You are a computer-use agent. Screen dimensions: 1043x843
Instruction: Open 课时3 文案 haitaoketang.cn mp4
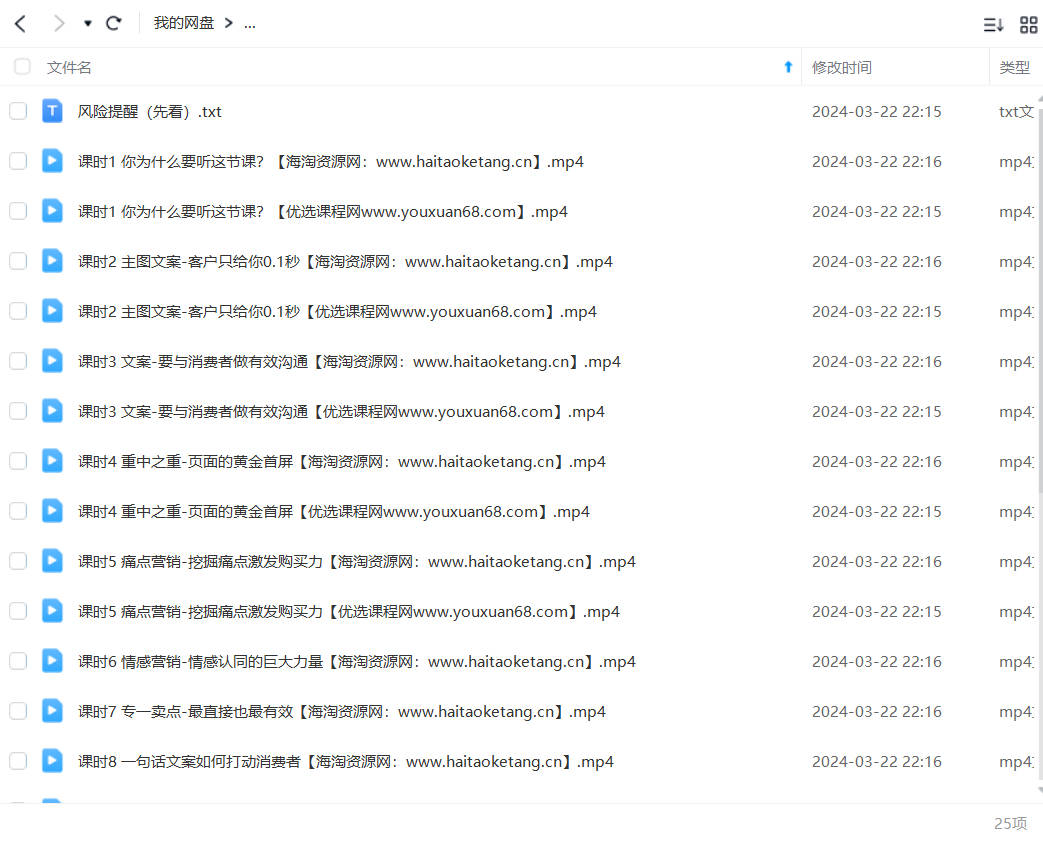[x=349, y=361]
